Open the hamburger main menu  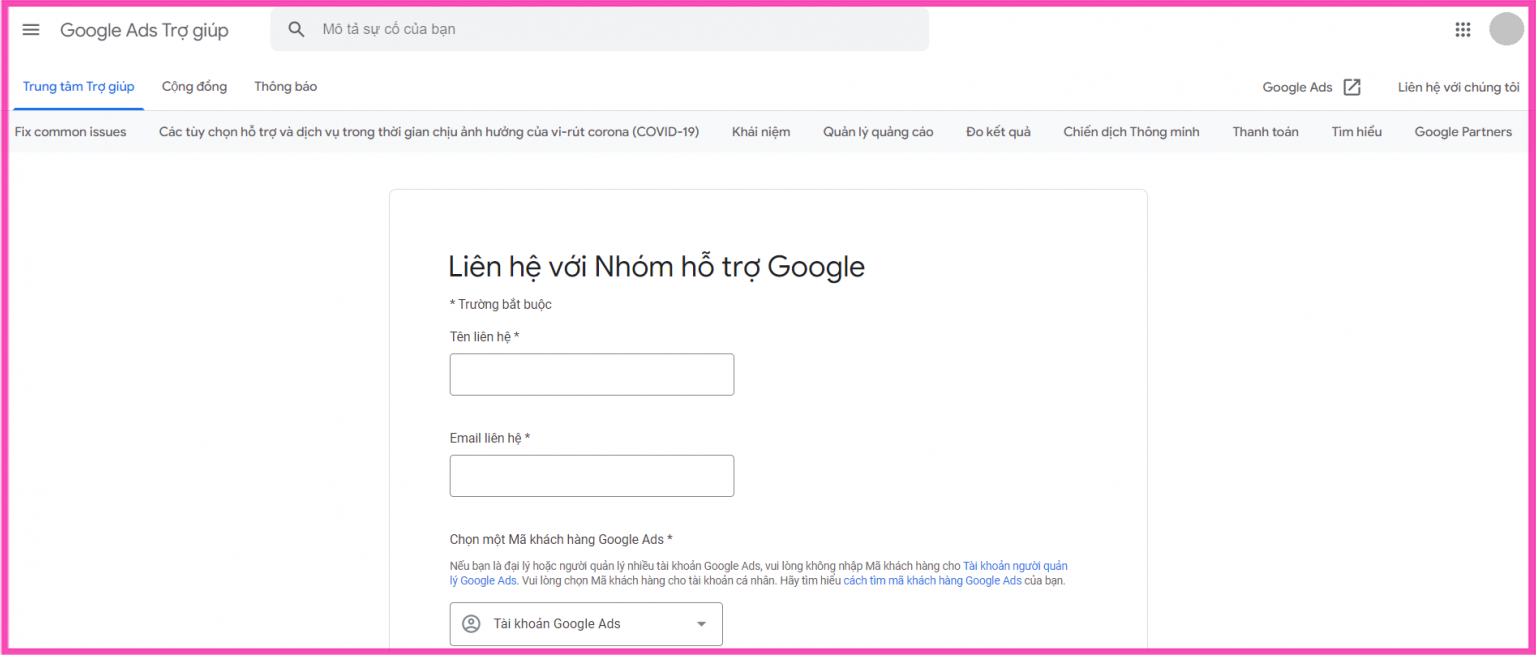pyautogui.click(x=31, y=30)
